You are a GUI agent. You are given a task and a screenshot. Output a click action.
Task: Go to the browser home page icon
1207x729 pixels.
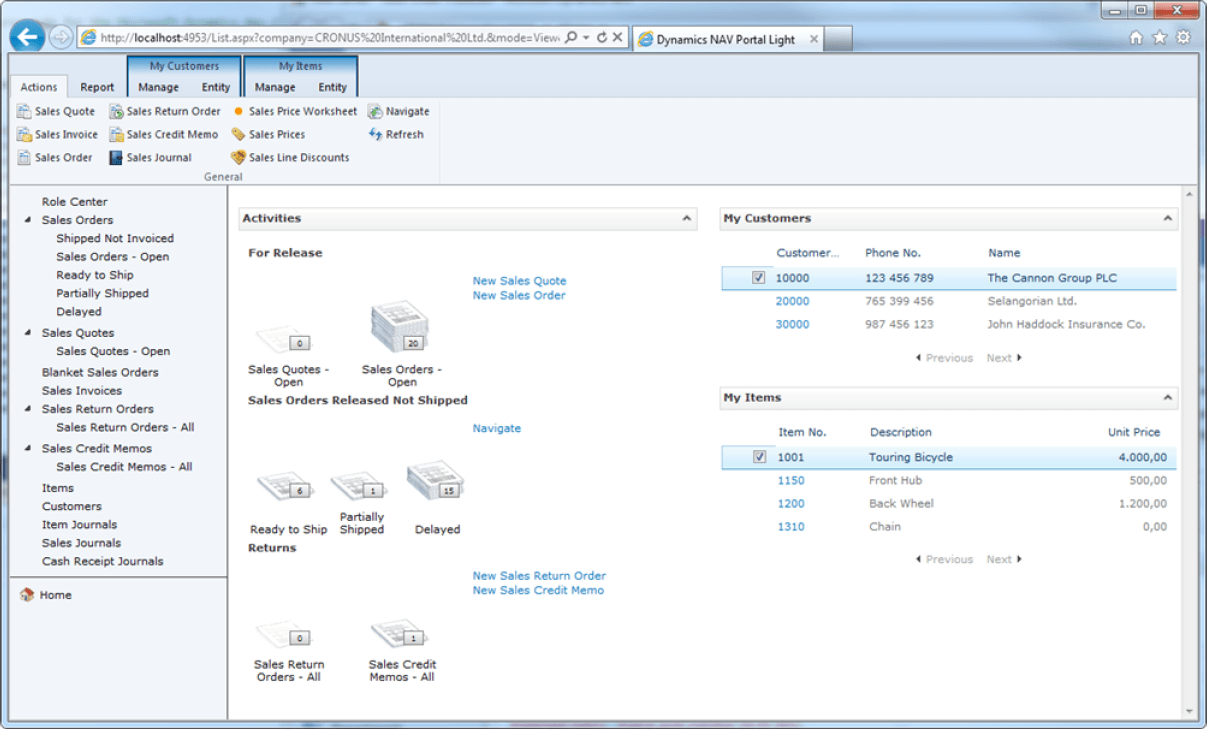[1136, 38]
